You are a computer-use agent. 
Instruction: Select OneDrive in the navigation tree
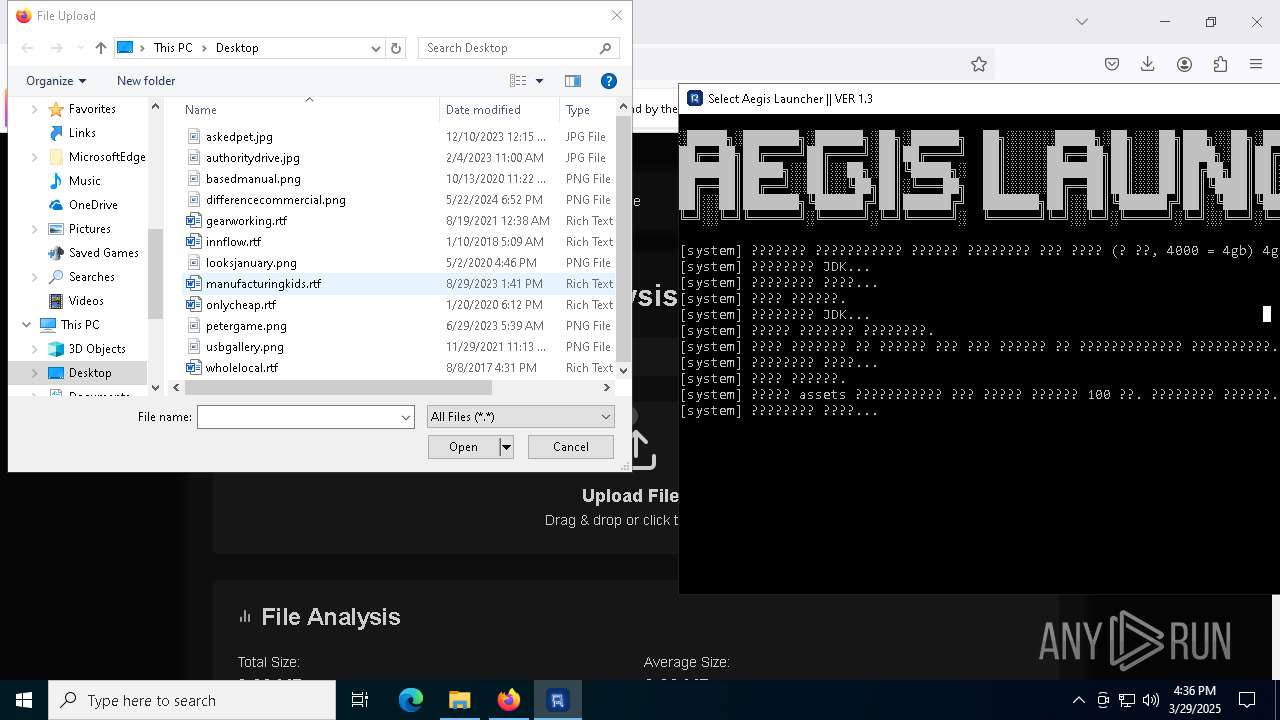[93, 205]
